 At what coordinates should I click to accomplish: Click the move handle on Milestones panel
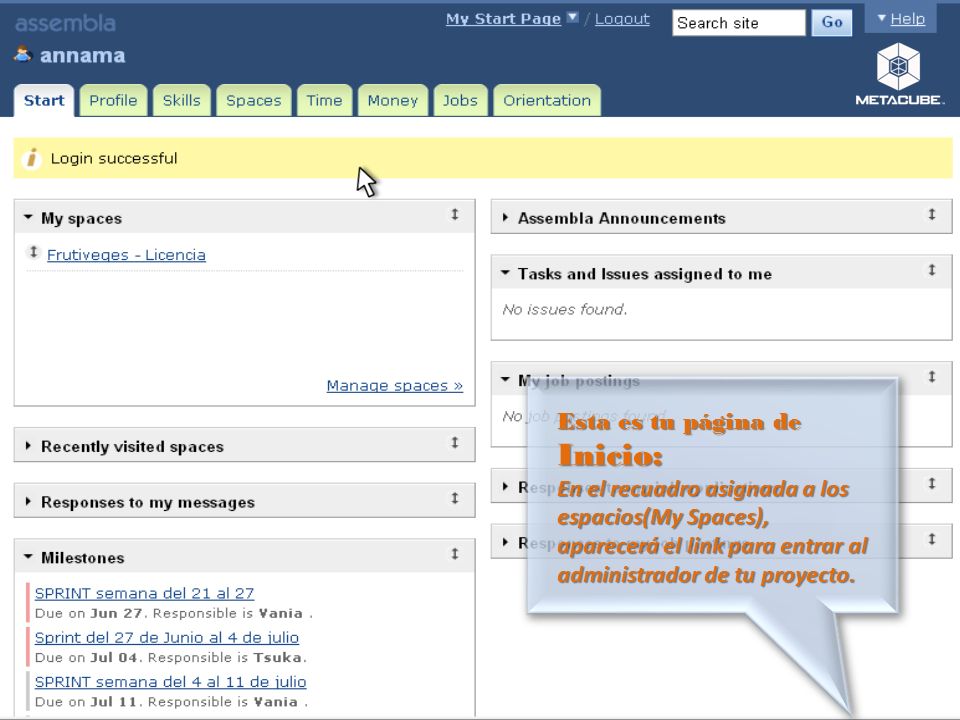(455, 554)
